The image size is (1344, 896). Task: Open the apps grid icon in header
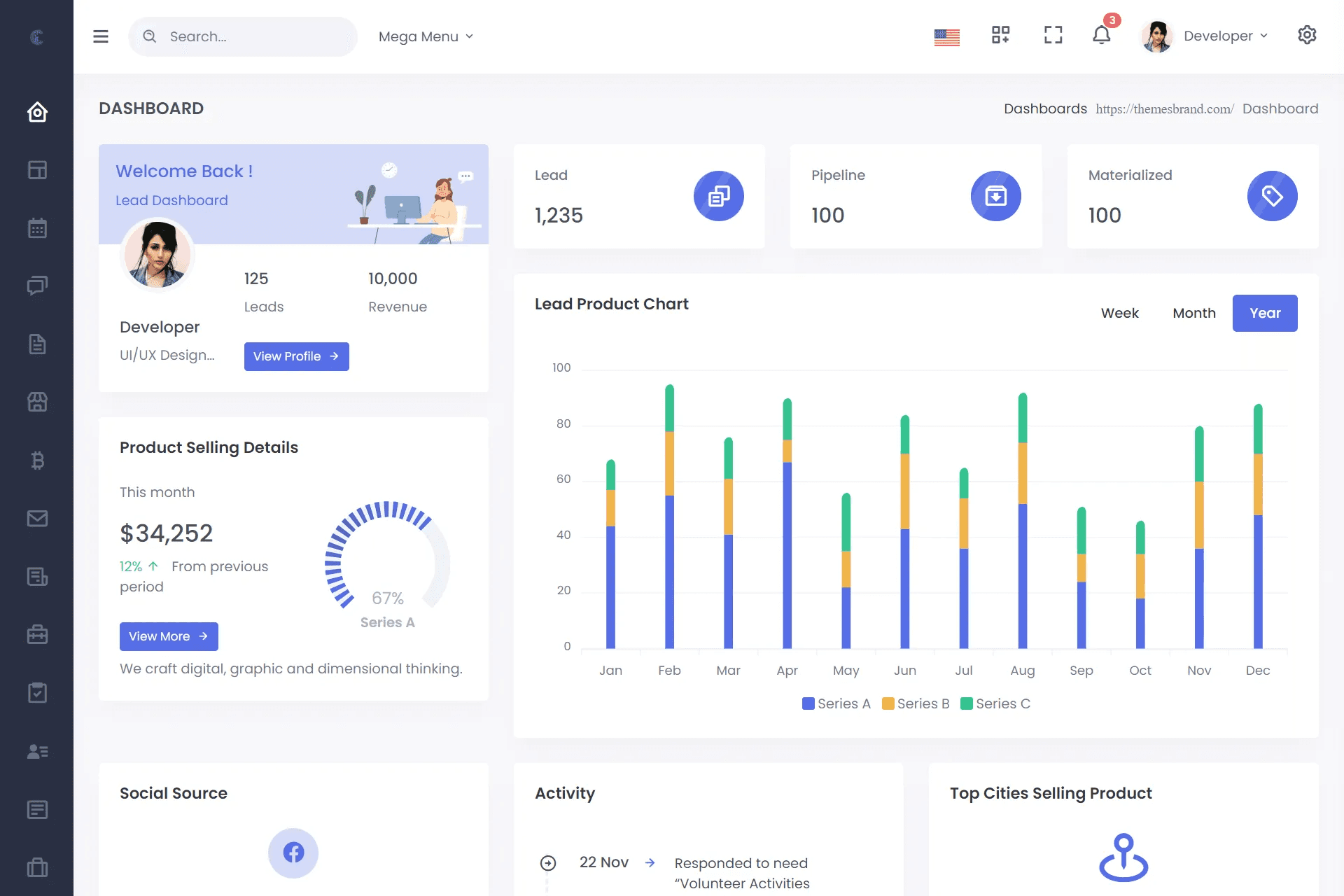point(1000,35)
